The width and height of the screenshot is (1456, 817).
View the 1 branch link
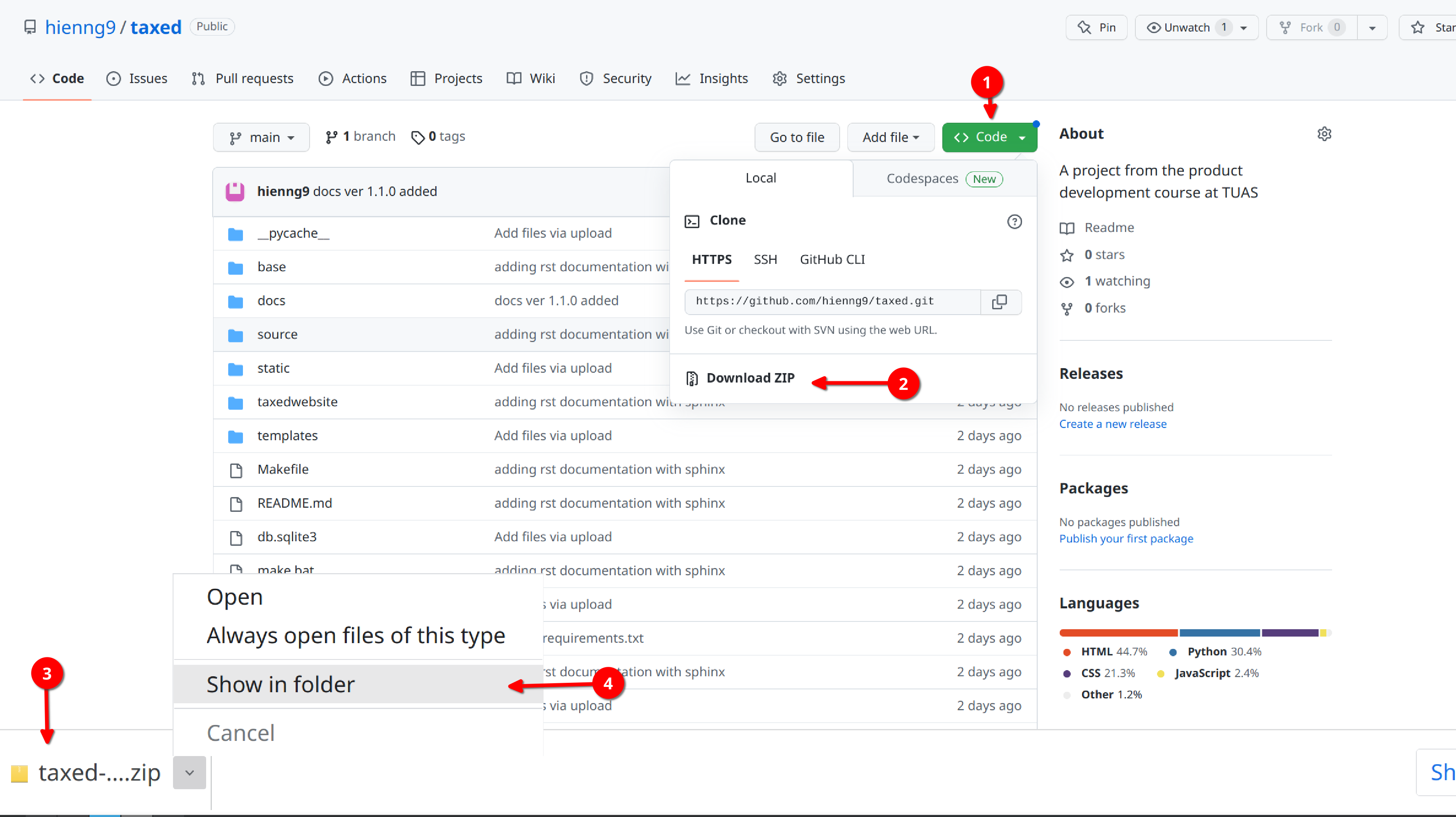[x=360, y=136]
